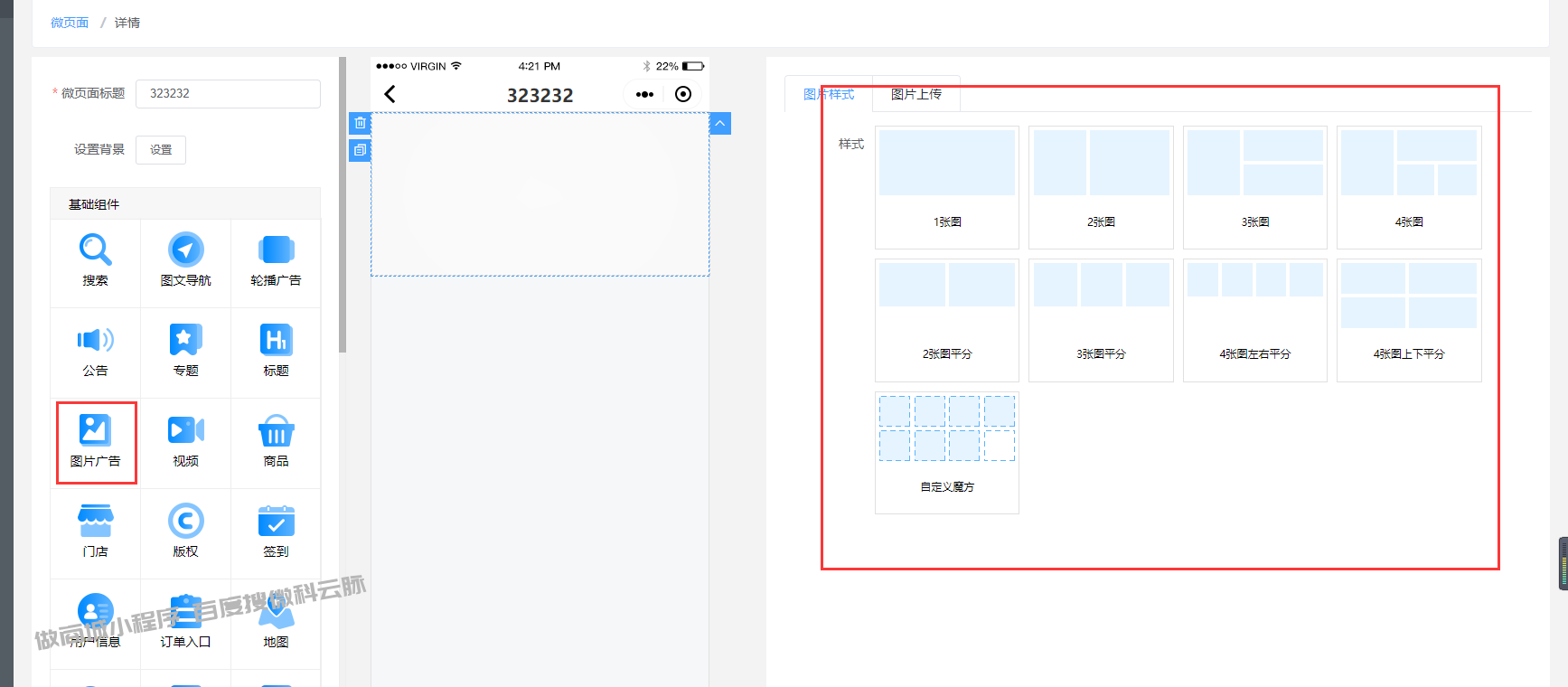Choose the 4张图上下平分 layout style
This screenshot has height=687, width=1568.
[1409, 320]
